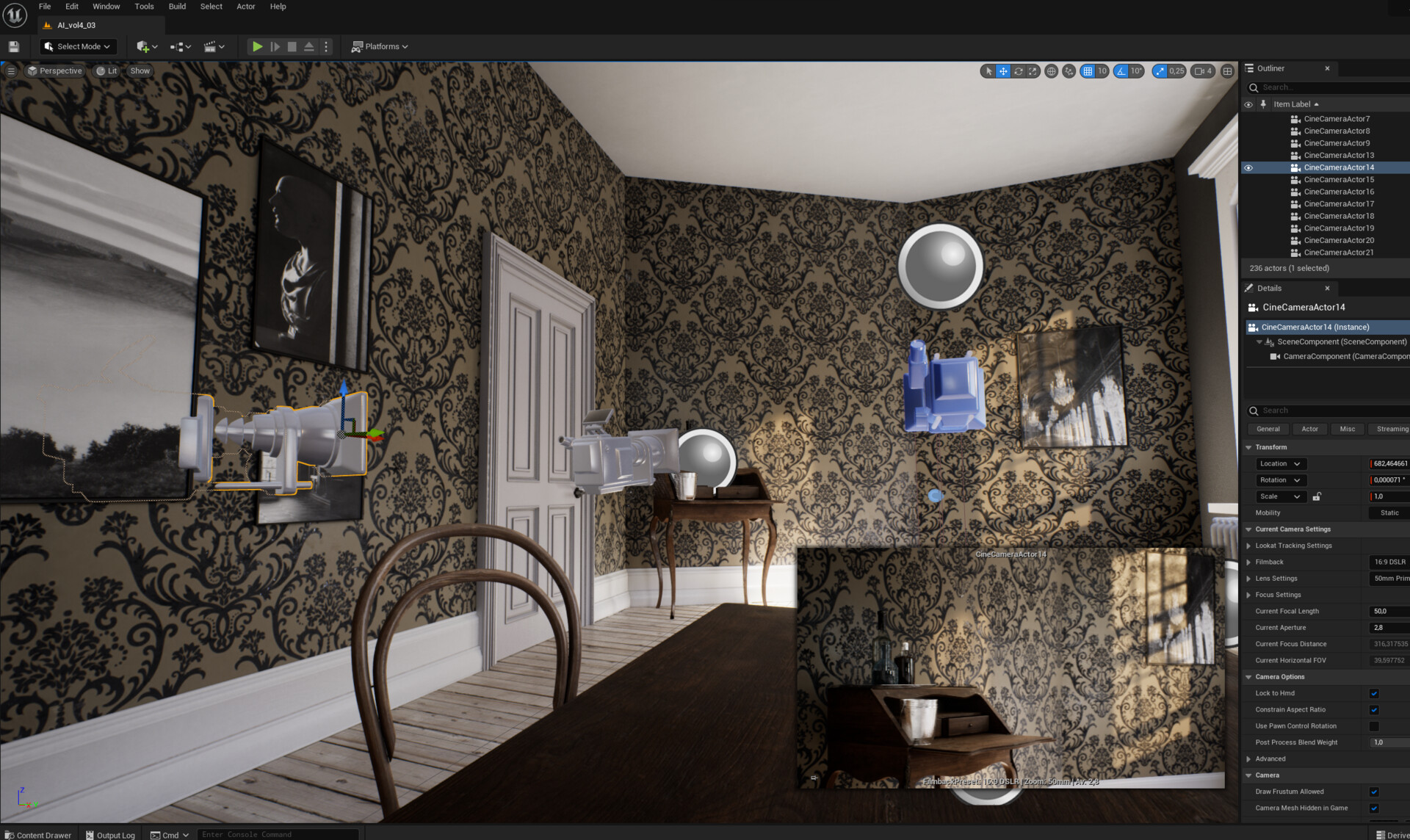Toggle world/local space with the globe icon

click(1050, 71)
